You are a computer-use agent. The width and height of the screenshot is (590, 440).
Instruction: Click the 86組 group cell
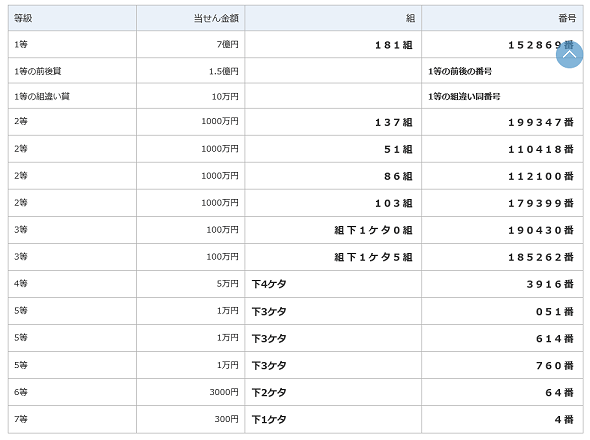(x=398, y=176)
